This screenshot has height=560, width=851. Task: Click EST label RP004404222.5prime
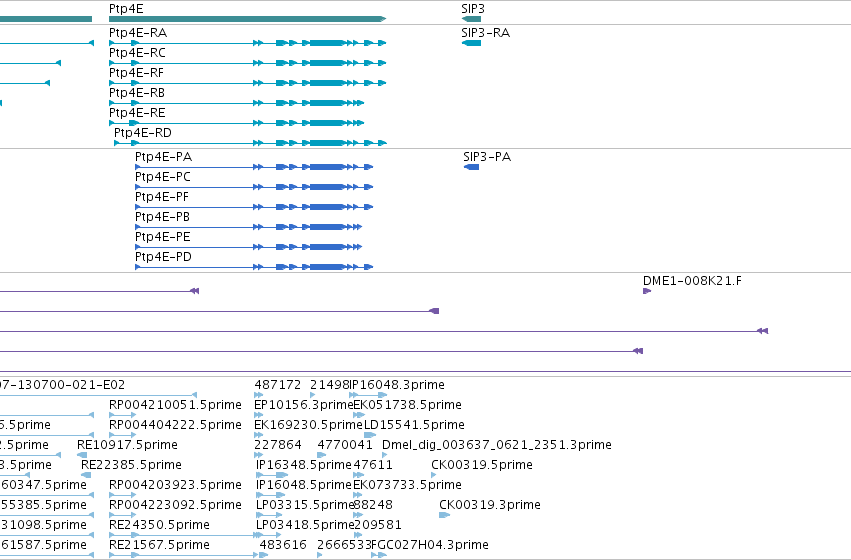point(175,425)
